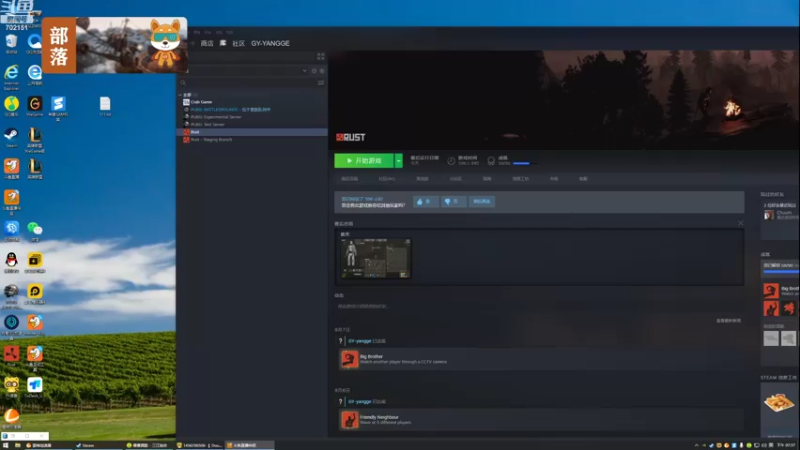Open the Sogou S icon on desktop

coord(58,108)
